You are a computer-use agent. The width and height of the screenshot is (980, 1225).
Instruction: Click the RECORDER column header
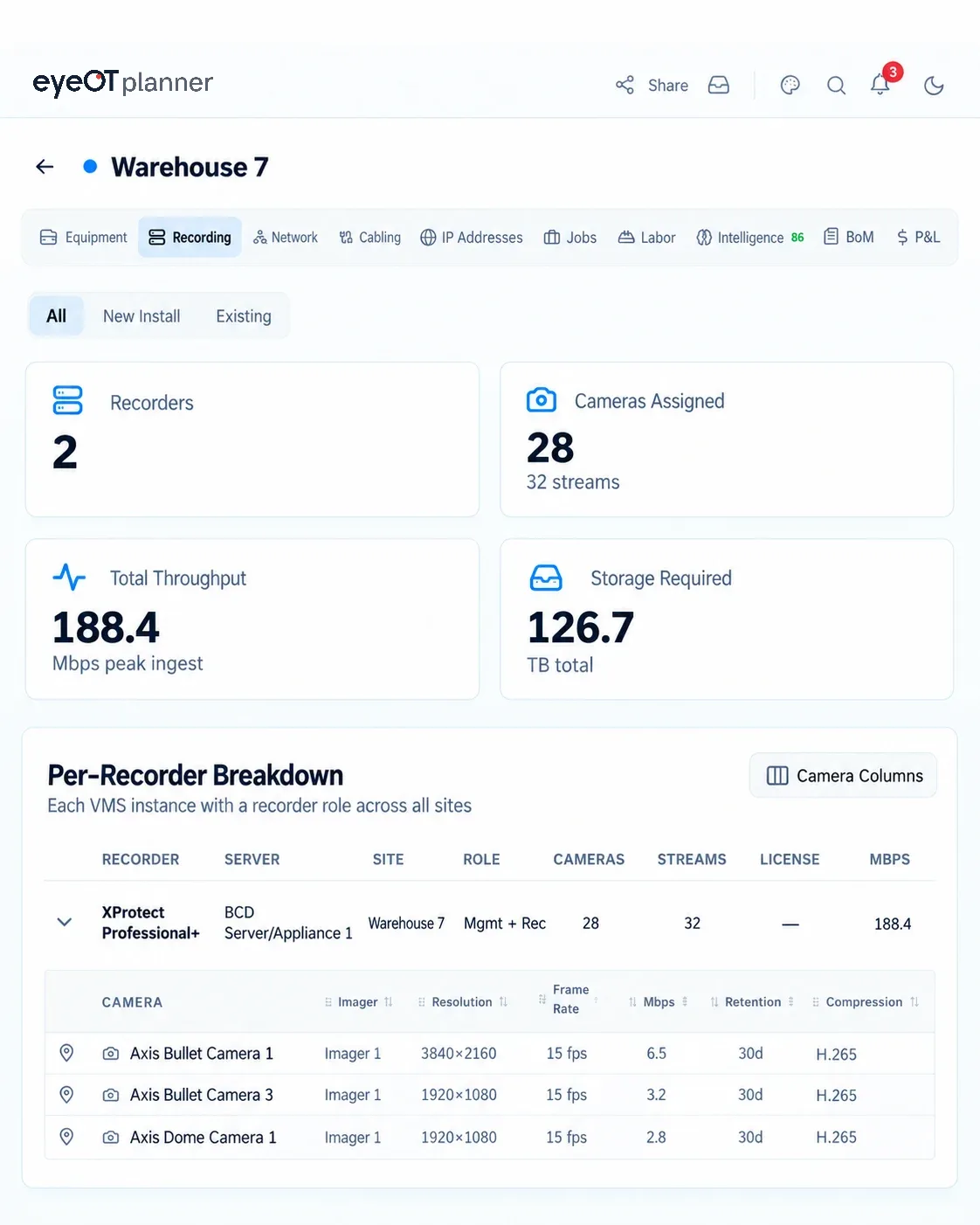click(x=141, y=860)
